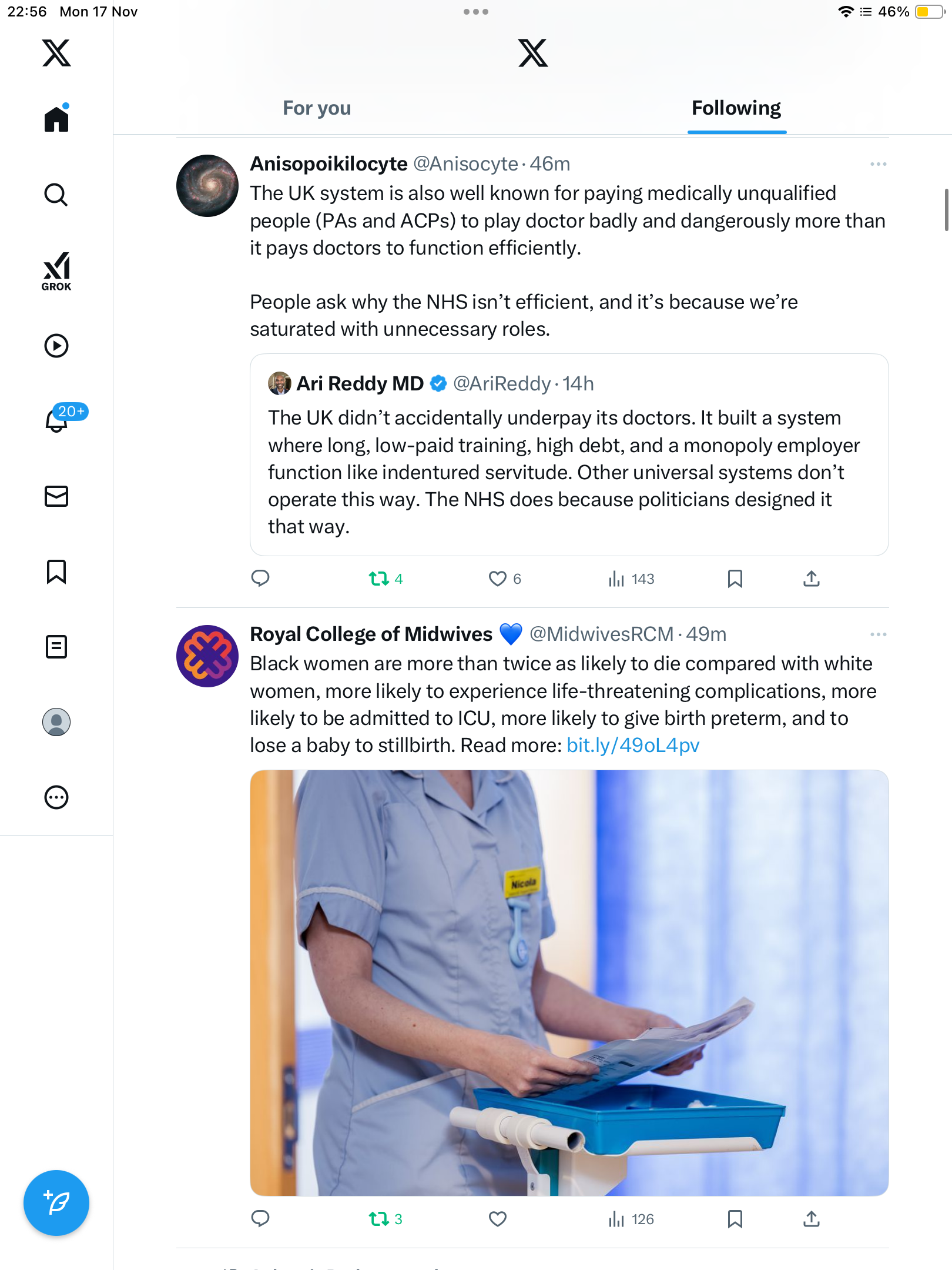Select the Following tab
The width and height of the screenshot is (952, 1270).
click(736, 108)
